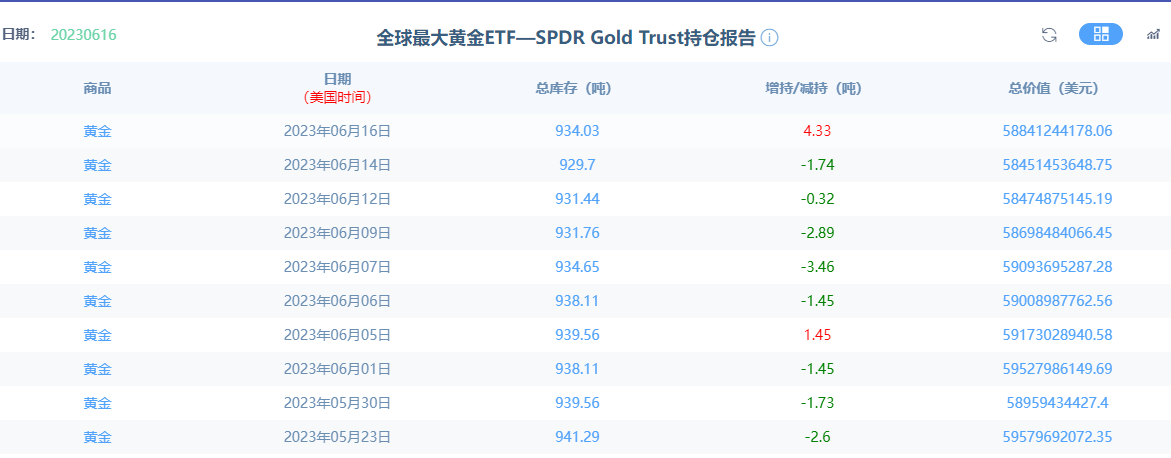Click the inventory value 939.56 for 06月05日

(x=577, y=335)
